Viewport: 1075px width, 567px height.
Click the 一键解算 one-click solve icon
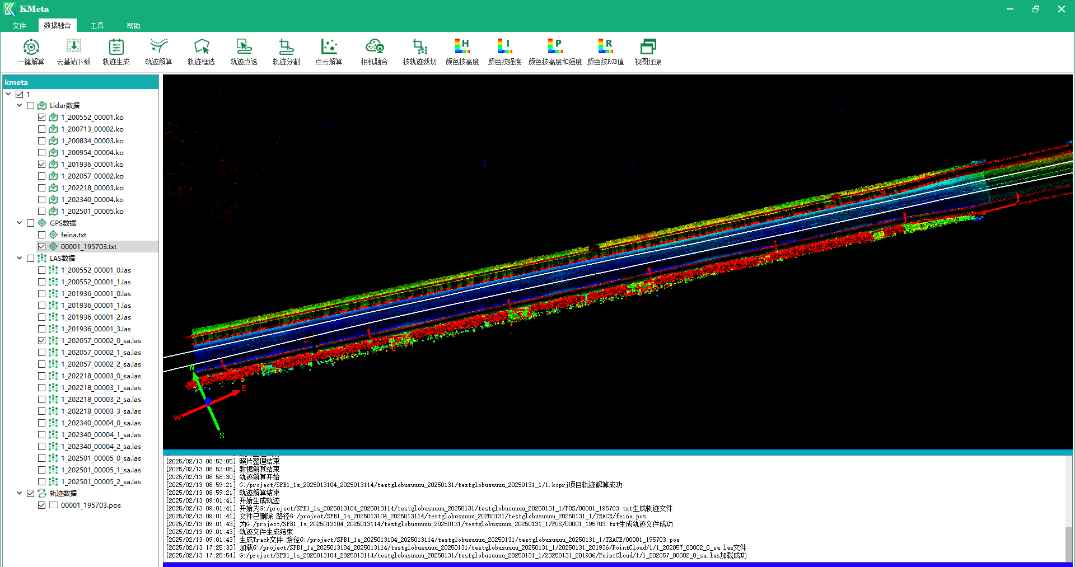(30, 48)
